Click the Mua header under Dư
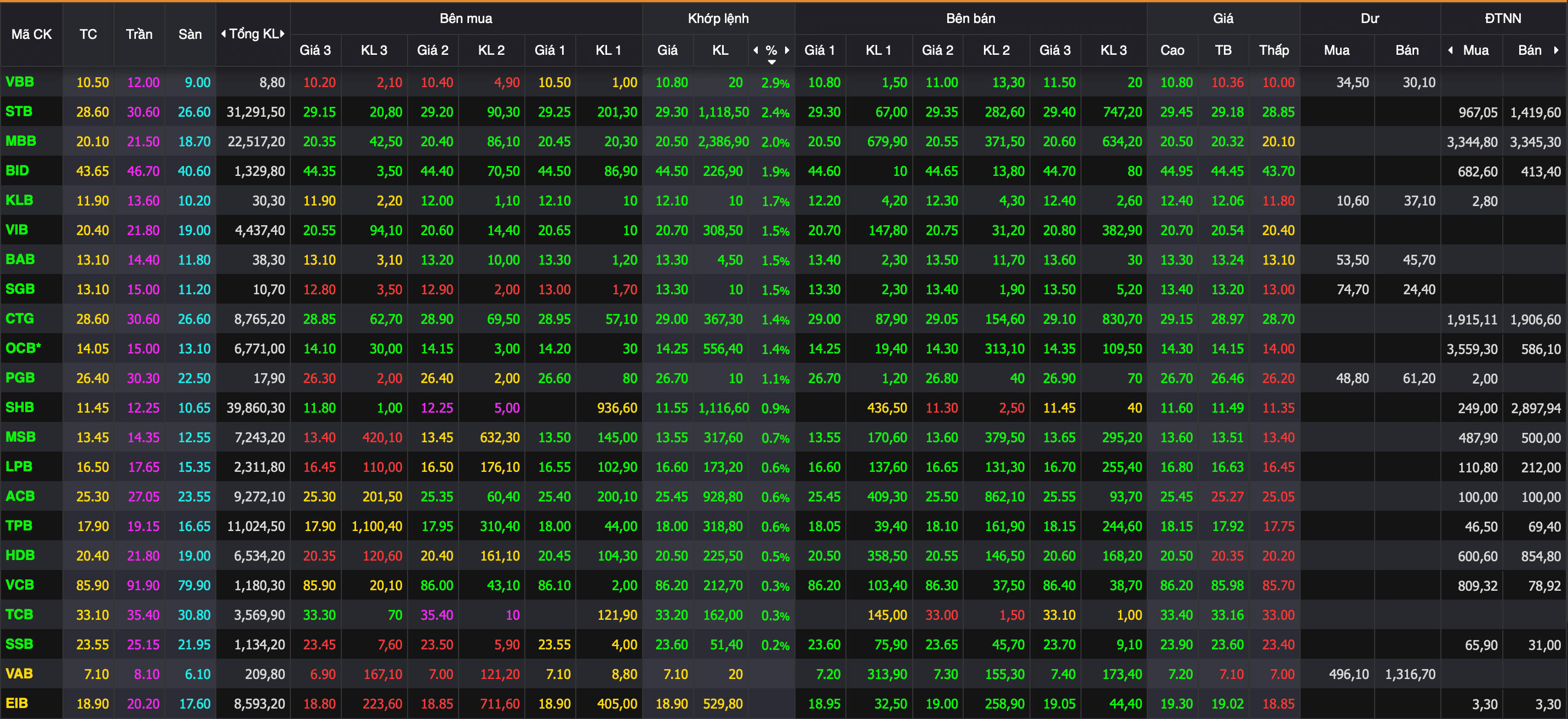 point(1337,50)
